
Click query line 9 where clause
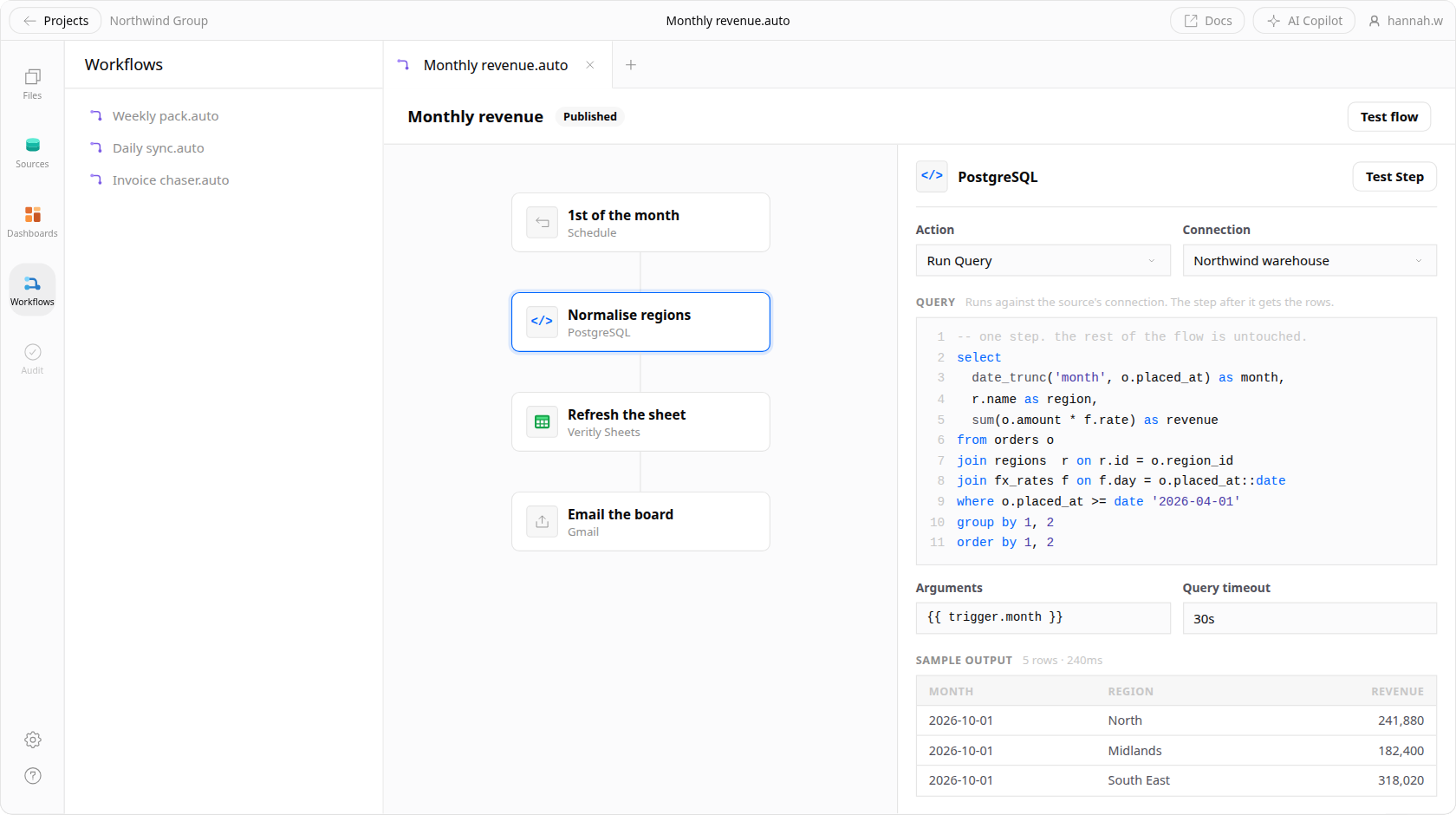pos(1098,501)
